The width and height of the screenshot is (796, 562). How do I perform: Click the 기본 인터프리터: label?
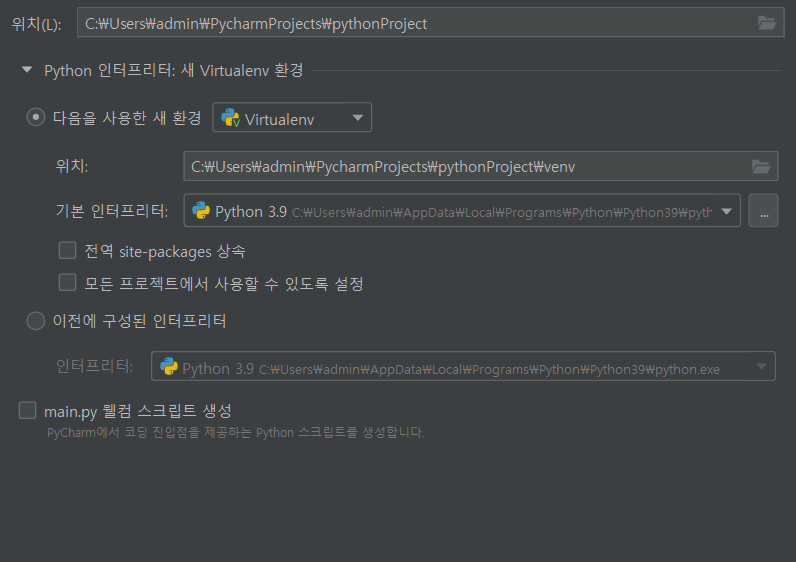pyautogui.click(x=112, y=211)
